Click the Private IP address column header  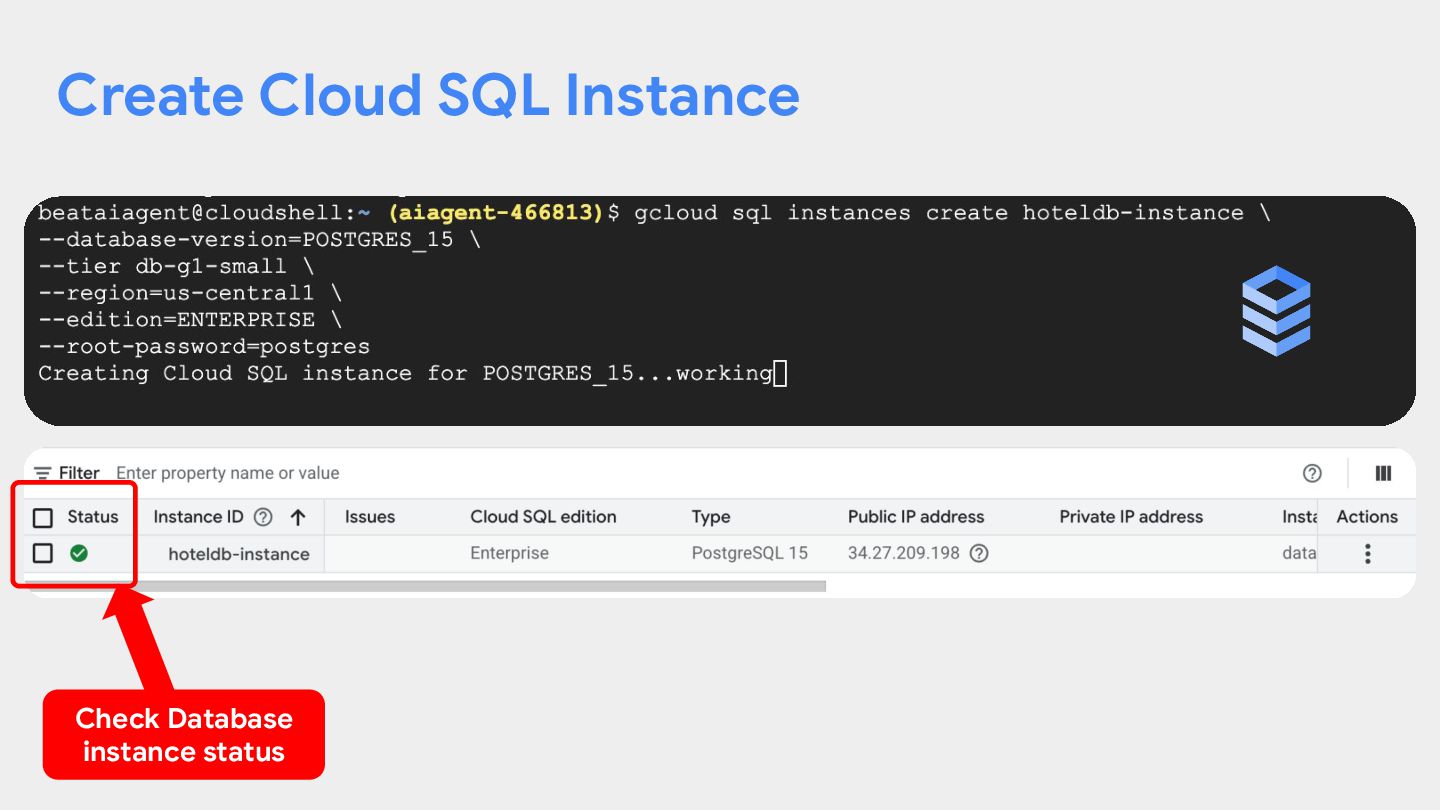1131,517
